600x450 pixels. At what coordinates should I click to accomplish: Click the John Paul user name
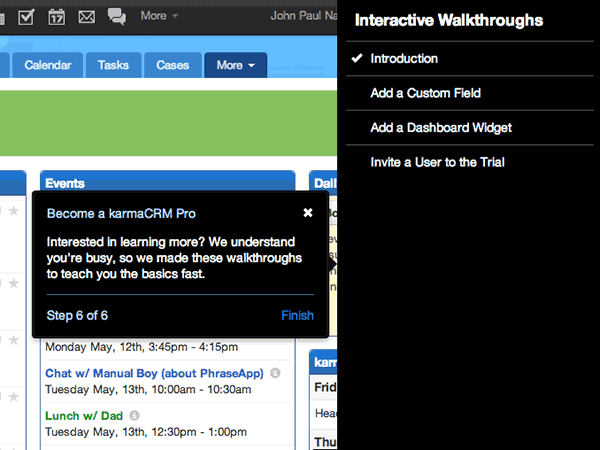[304, 16]
